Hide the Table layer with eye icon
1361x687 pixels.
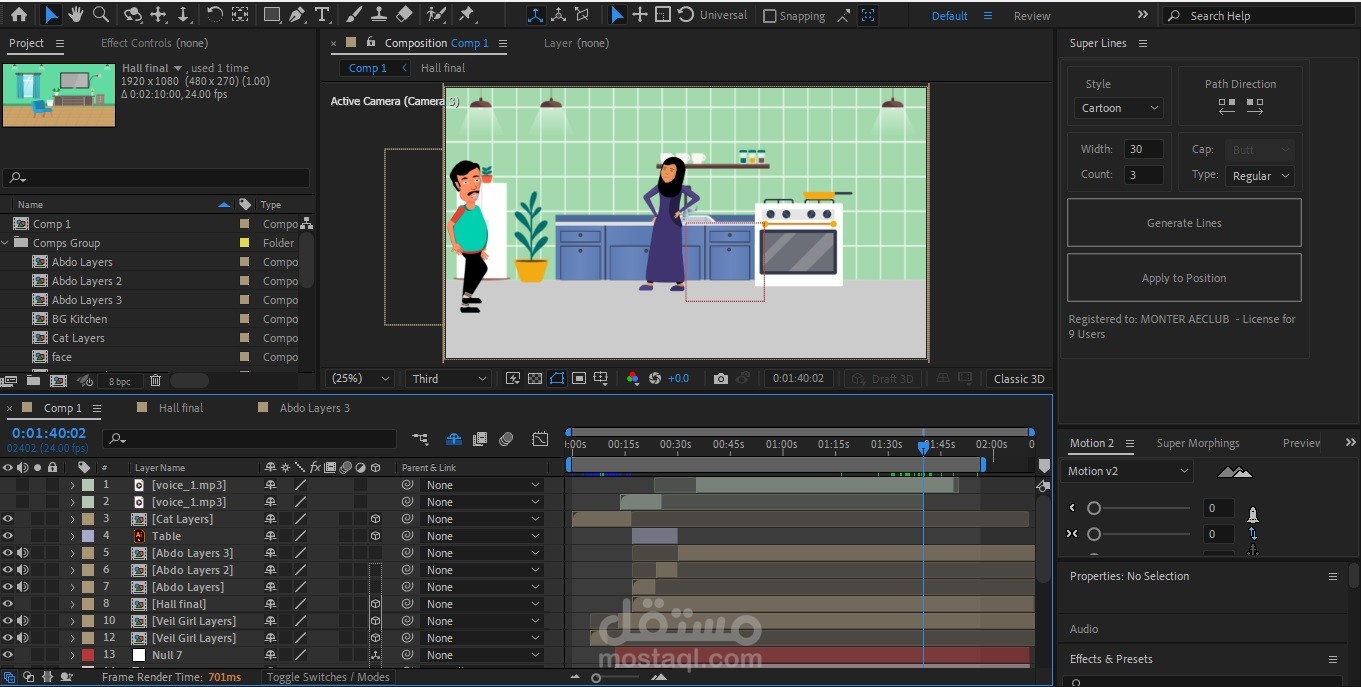(8, 536)
